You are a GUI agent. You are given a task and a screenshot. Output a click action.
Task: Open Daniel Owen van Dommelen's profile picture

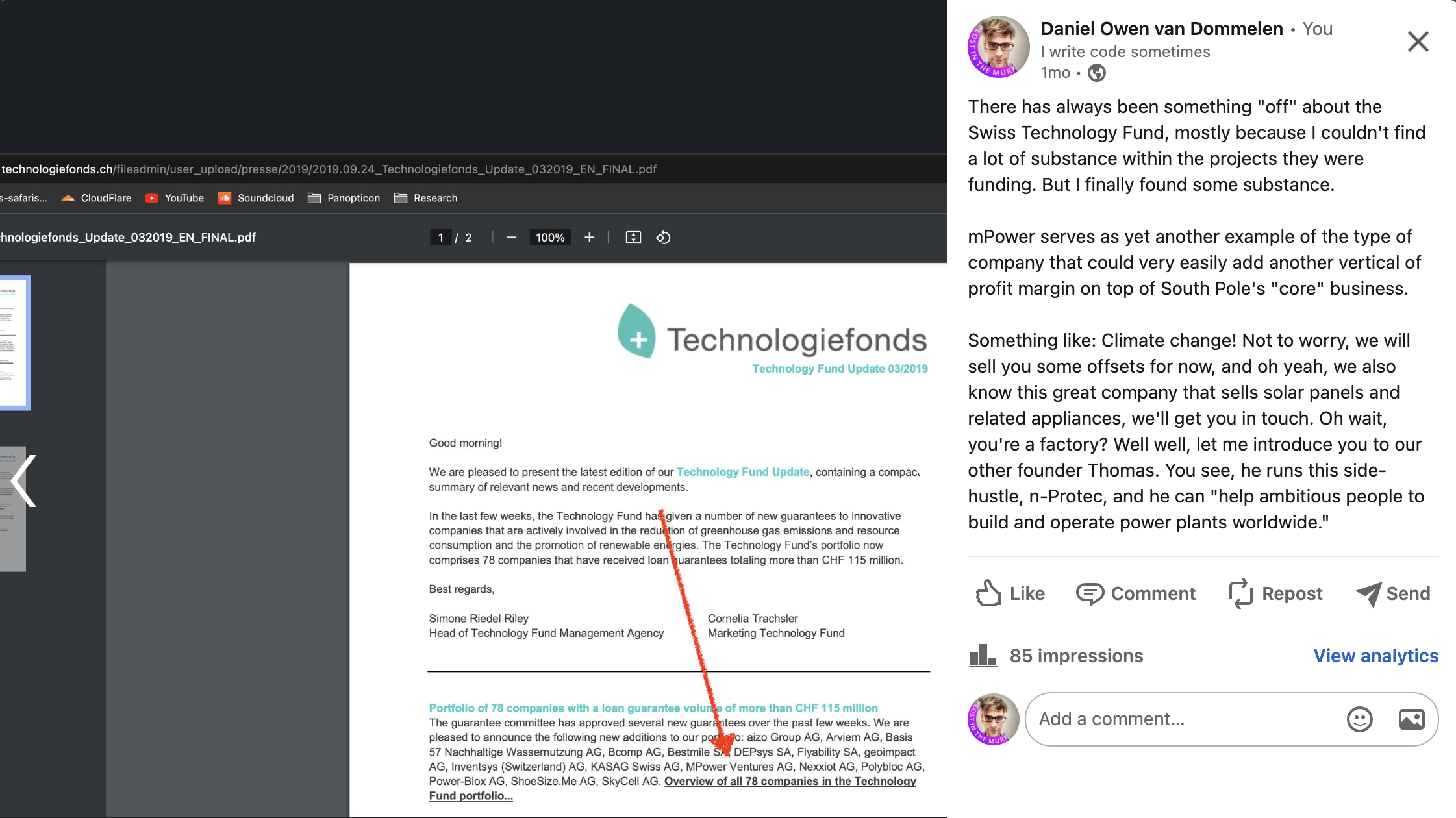tap(998, 47)
